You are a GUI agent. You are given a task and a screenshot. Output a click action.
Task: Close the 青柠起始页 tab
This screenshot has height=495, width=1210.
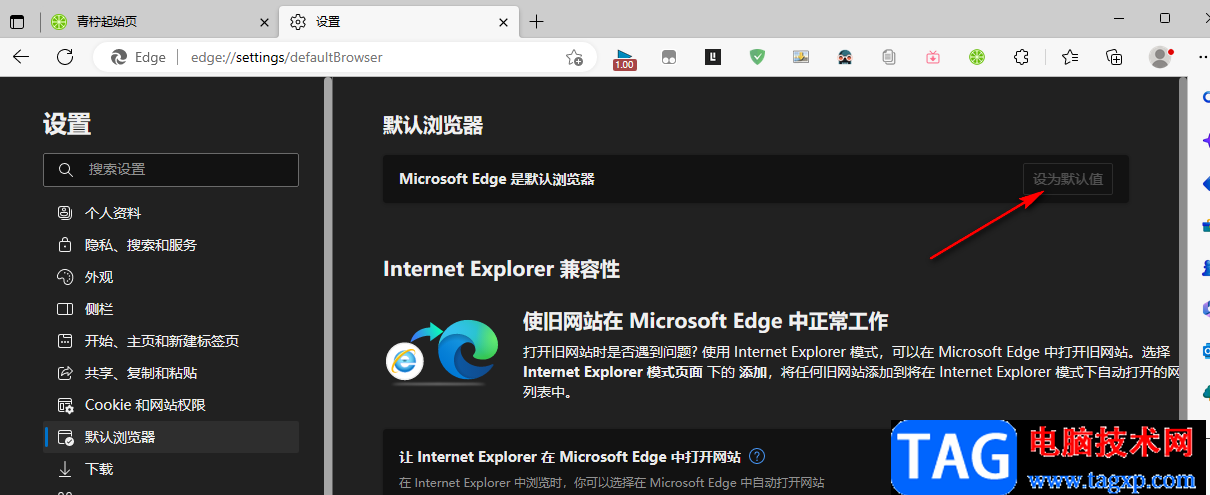click(264, 21)
